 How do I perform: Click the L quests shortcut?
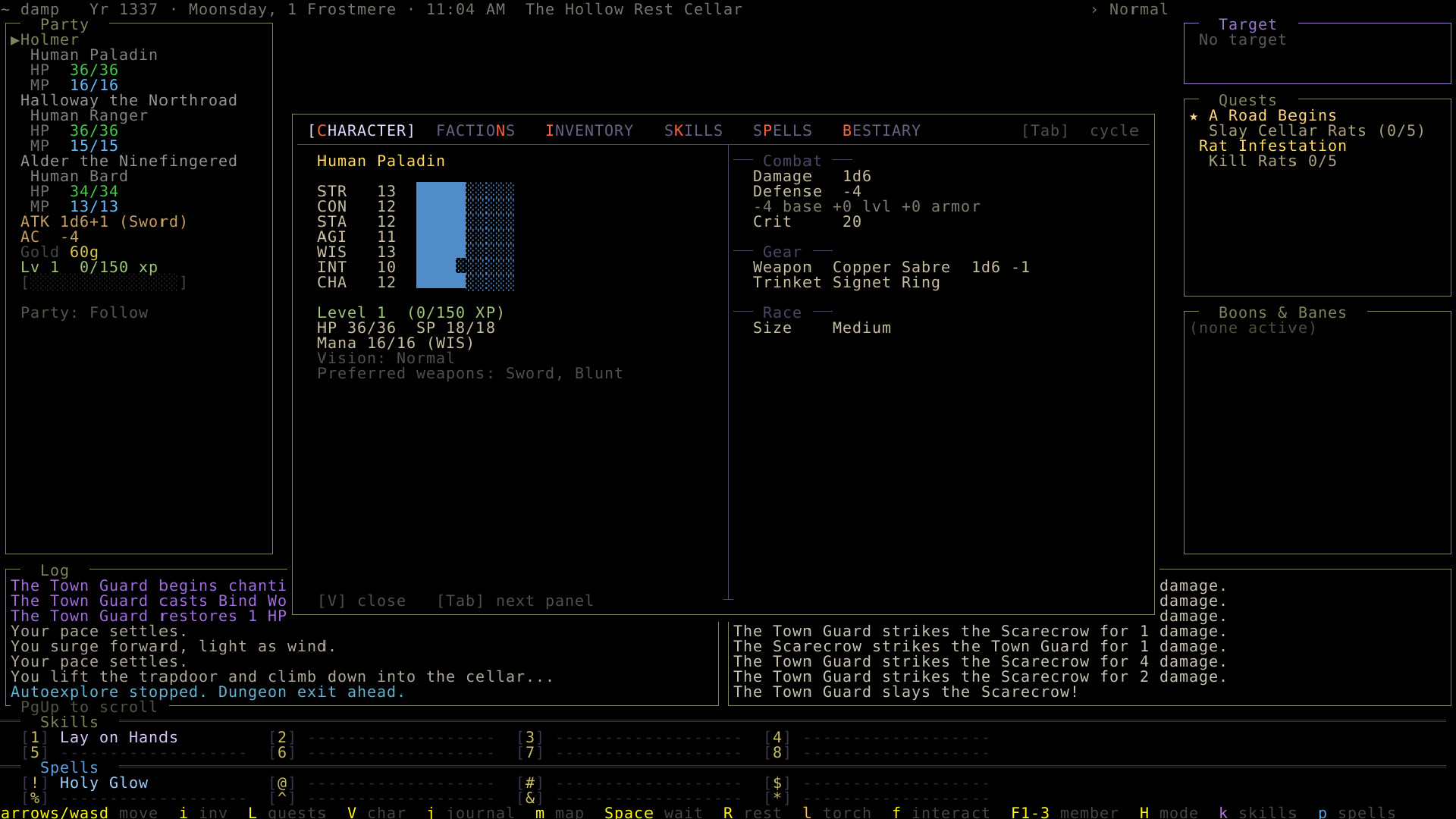287,812
